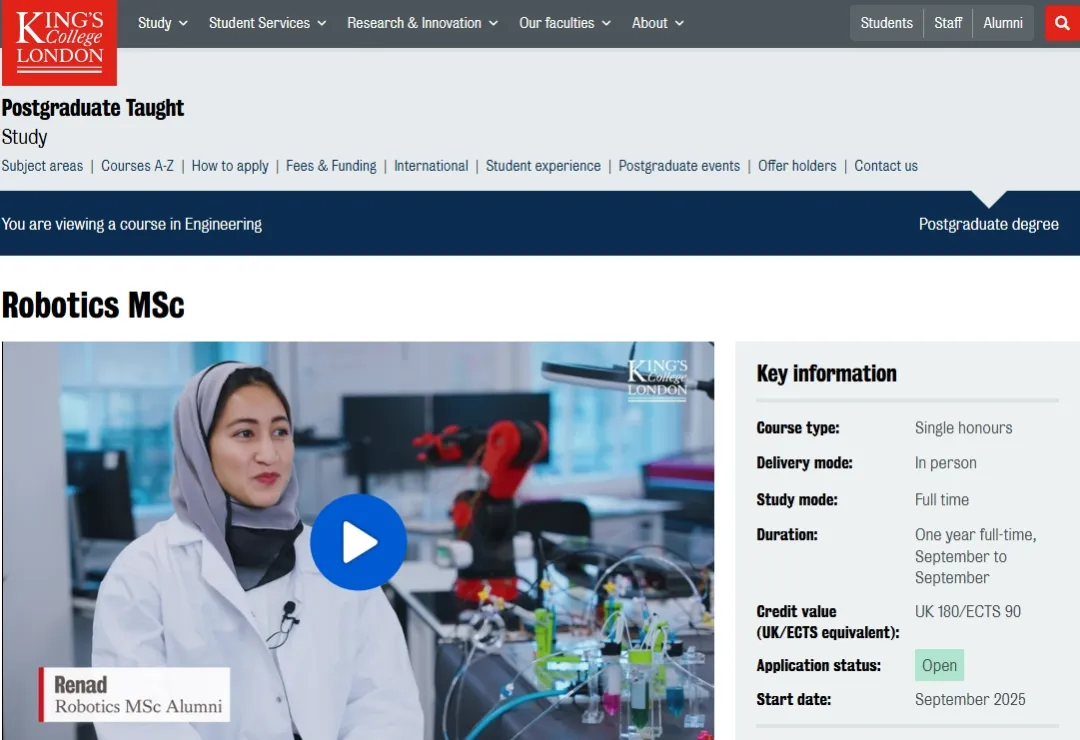Open the Staff portal link
This screenshot has height=740, width=1080.
pyautogui.click(x=948, y=23)
